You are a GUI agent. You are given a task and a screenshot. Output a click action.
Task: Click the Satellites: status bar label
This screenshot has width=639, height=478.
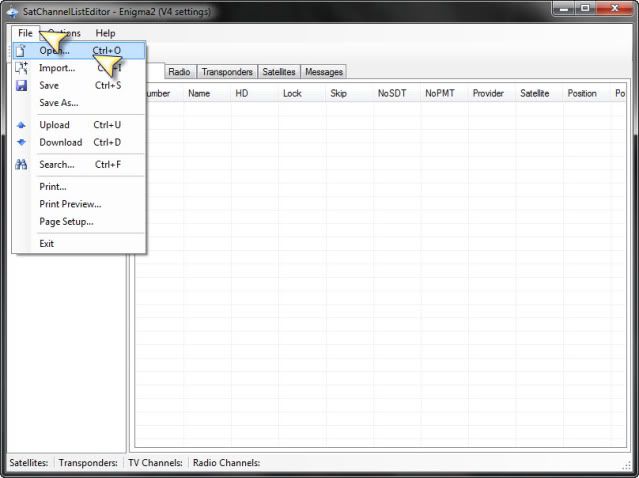pyautogui.click(x=29, y=463)
